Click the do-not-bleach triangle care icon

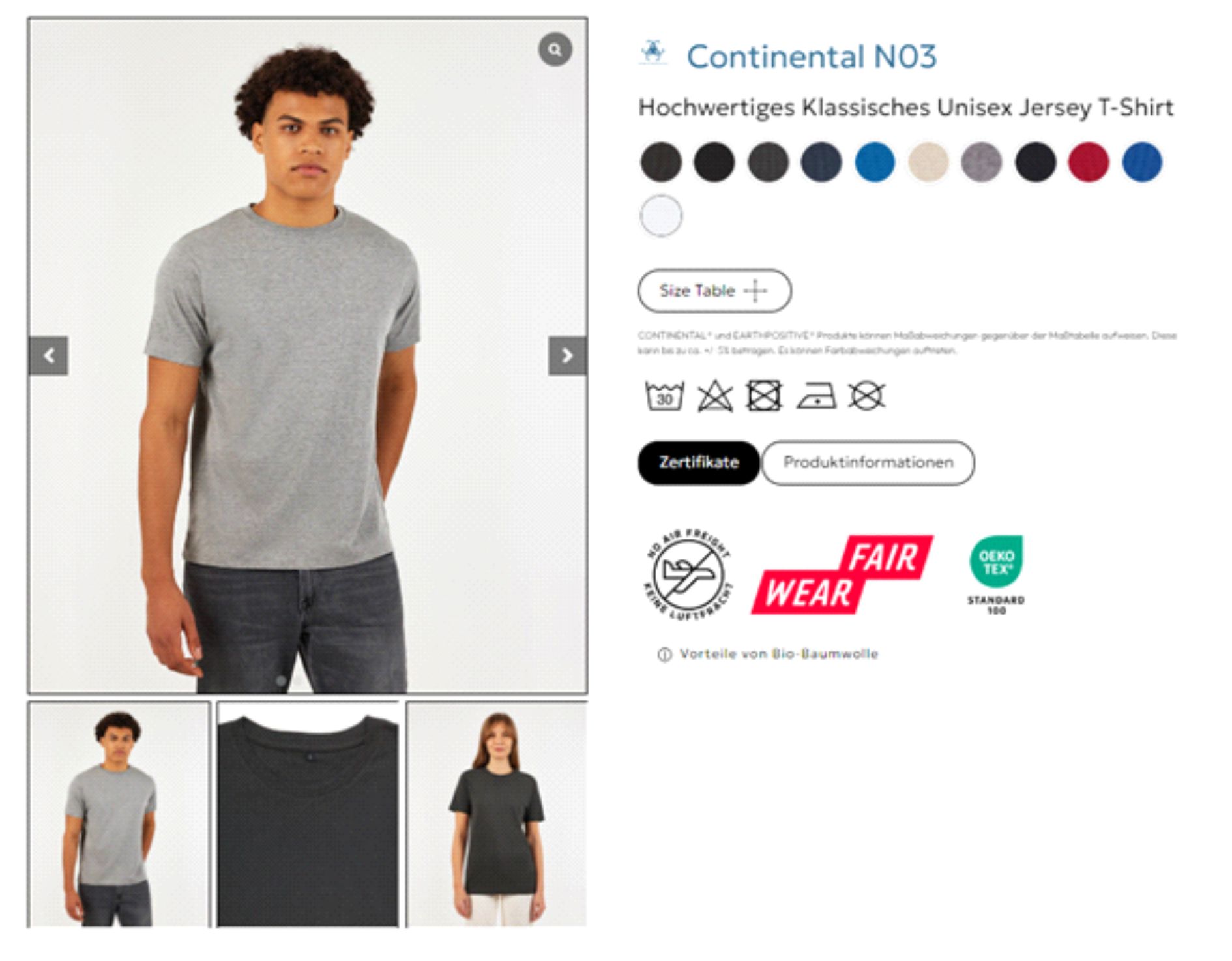pos(715,396)
